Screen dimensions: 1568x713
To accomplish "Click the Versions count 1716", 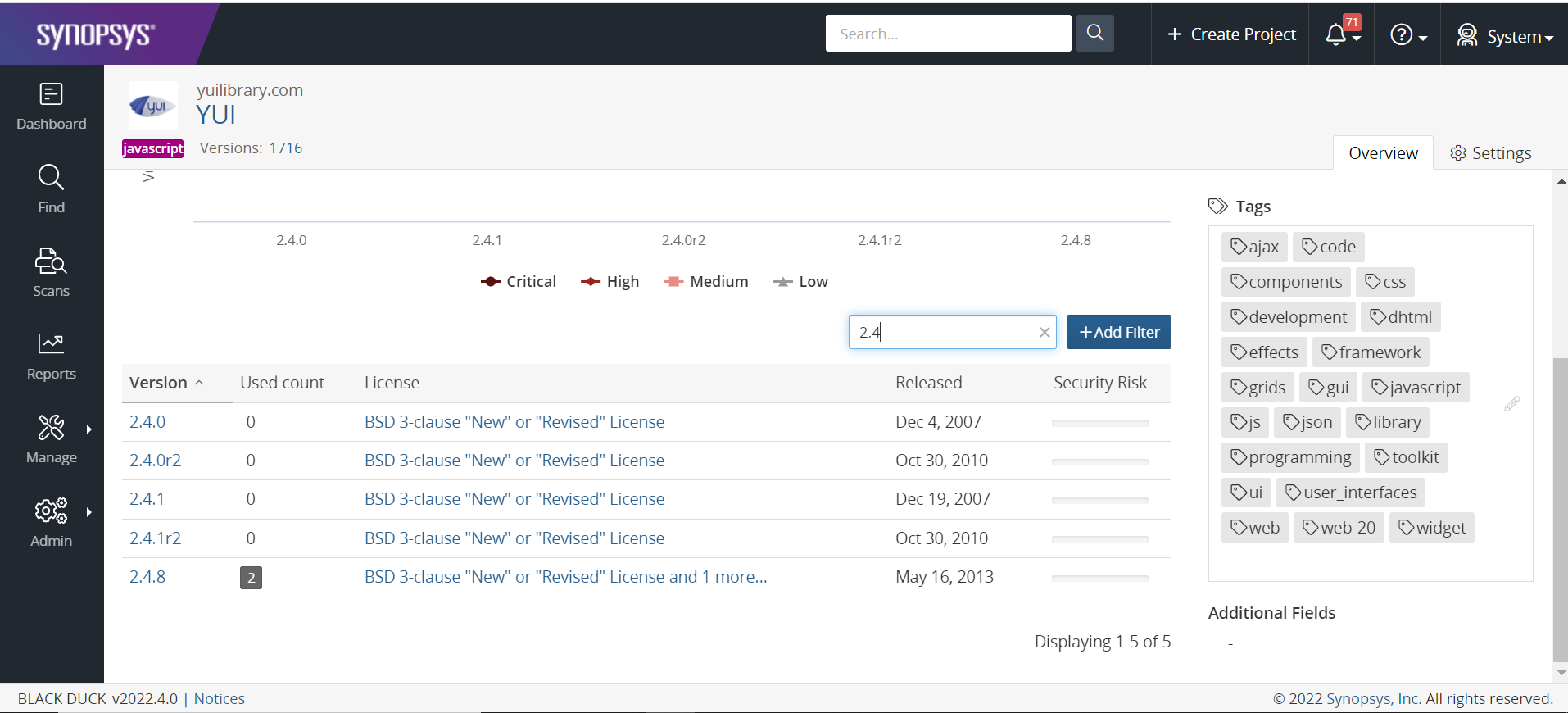I will pos(286,148).
